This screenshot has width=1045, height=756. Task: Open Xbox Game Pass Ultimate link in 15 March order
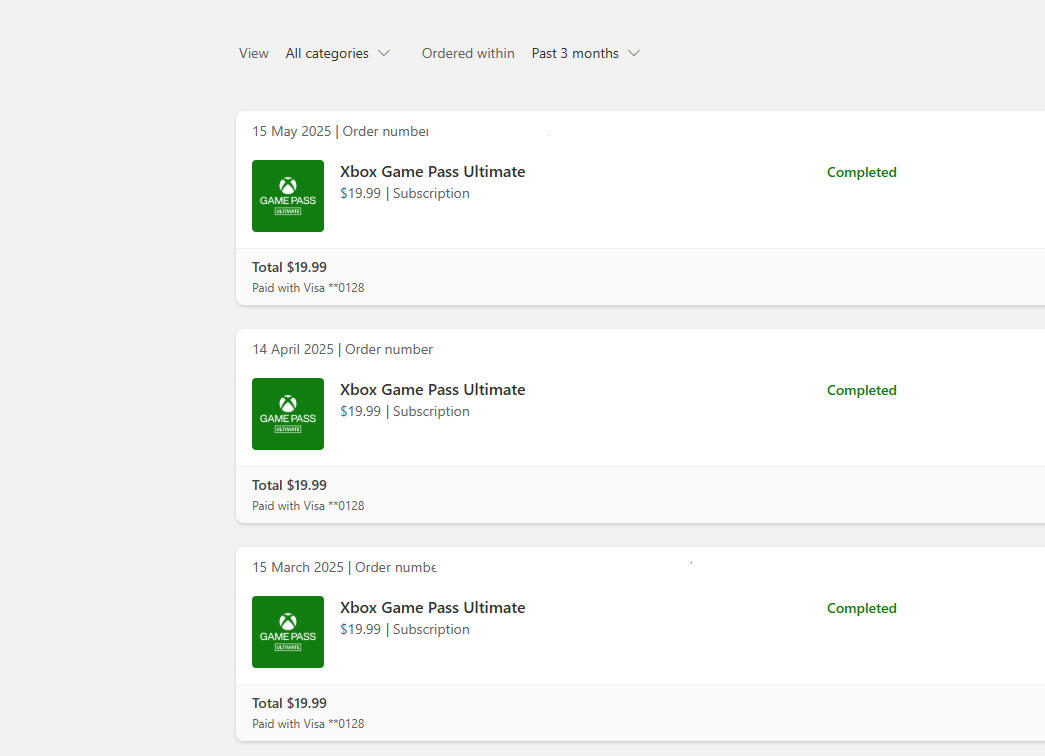tap(433, 607)
